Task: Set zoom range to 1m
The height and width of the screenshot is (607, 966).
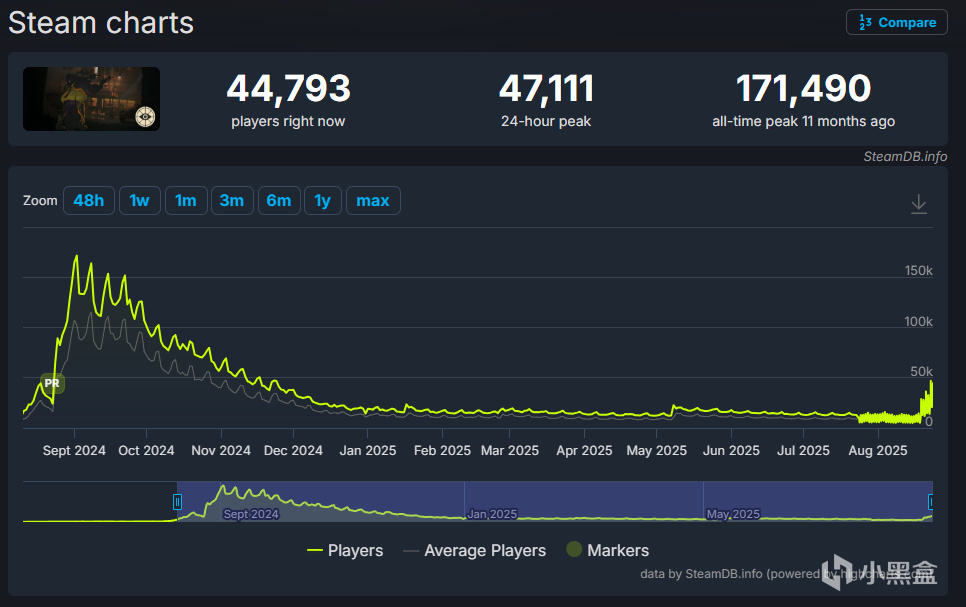Action: click(x=185, y=200)
